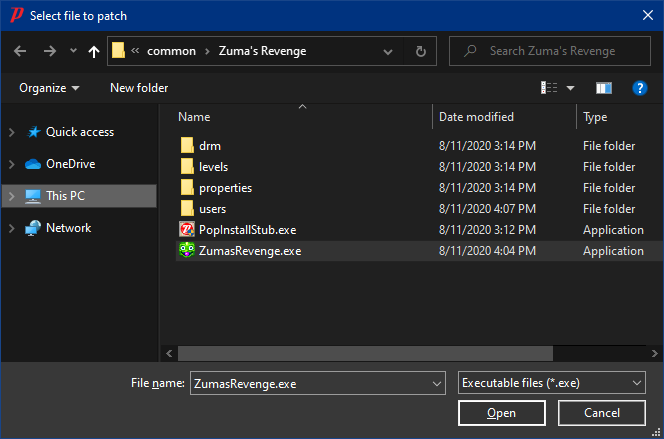Expand the This PC tree node

12,196
